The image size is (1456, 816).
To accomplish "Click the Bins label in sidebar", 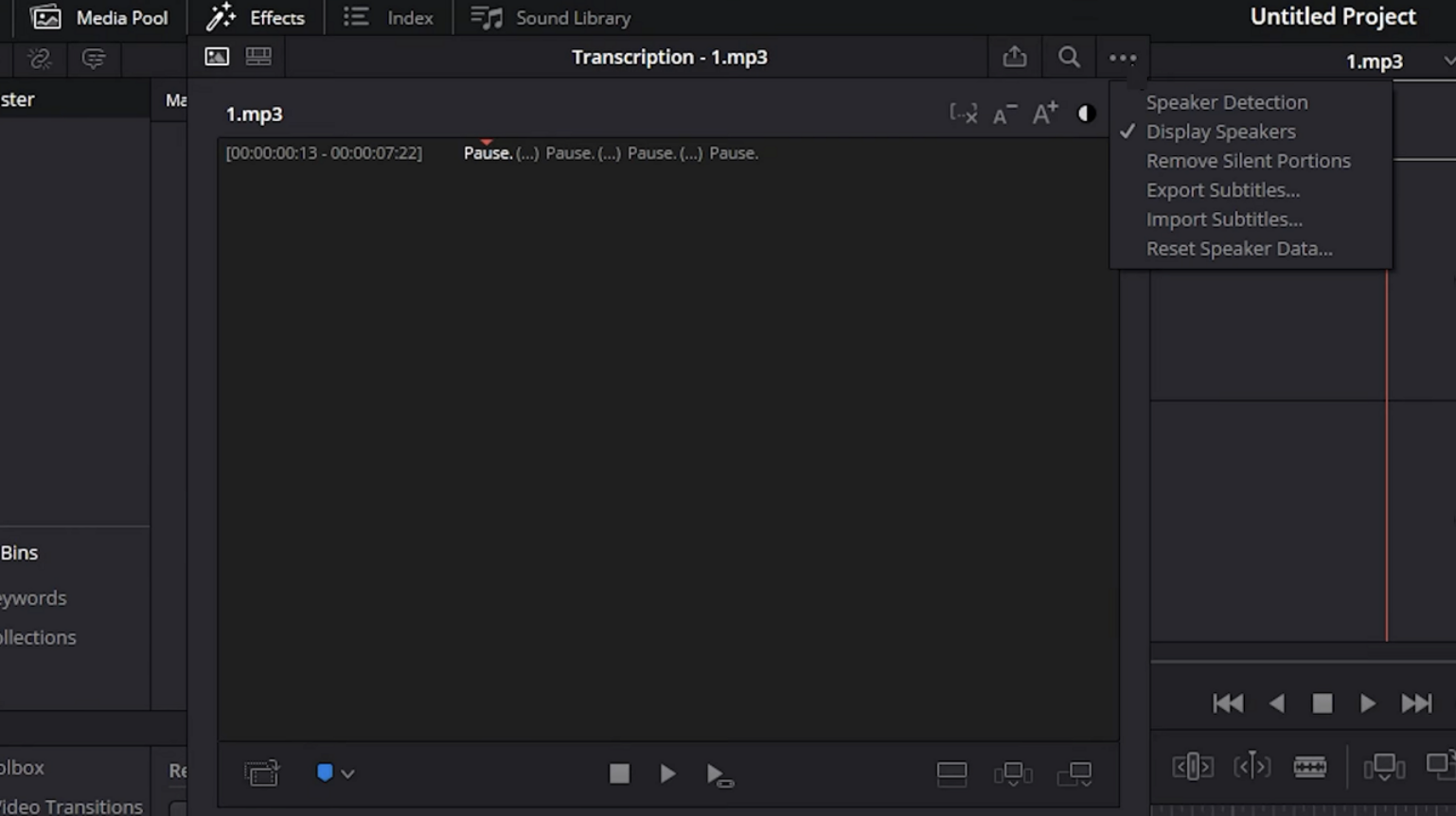I will [19, 553].
